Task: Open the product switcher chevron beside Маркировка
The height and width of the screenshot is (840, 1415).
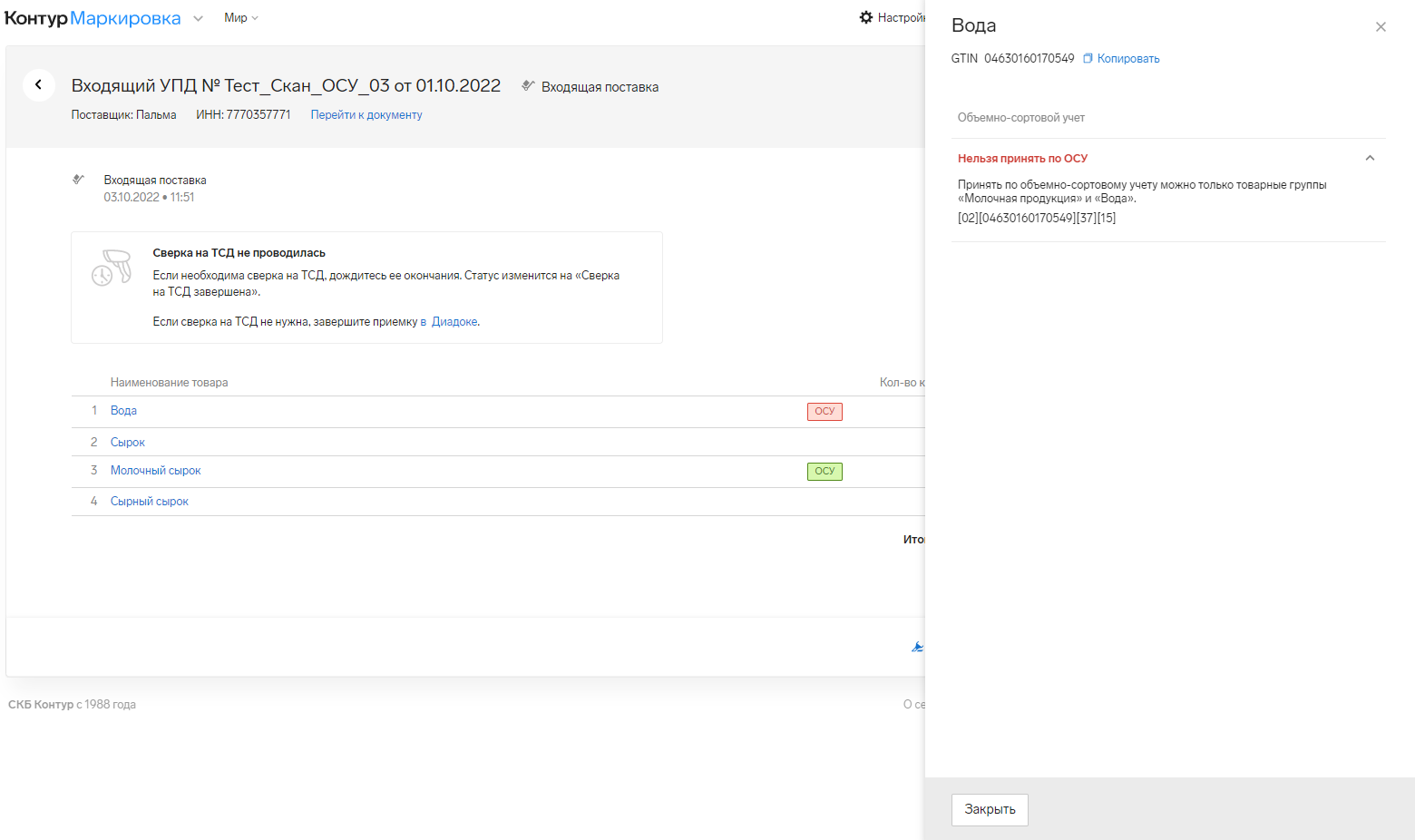Action: [198, 19]
